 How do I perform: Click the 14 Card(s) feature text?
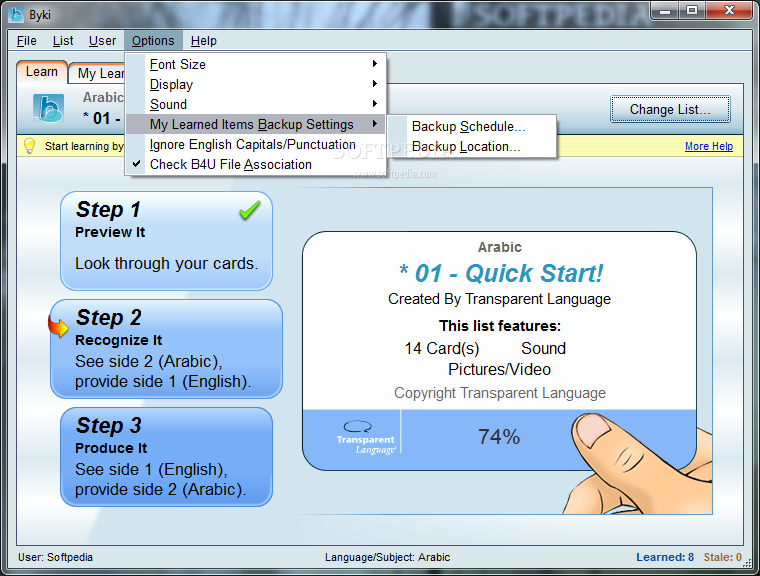(442, 348)
